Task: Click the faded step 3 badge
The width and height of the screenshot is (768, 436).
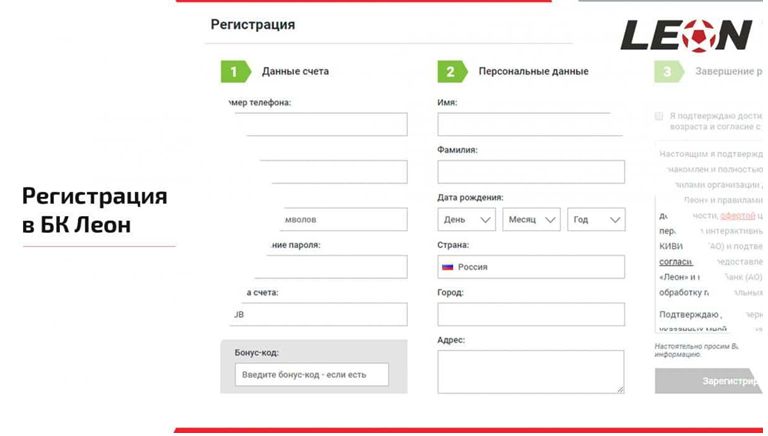Action: (x=669, y=72)
